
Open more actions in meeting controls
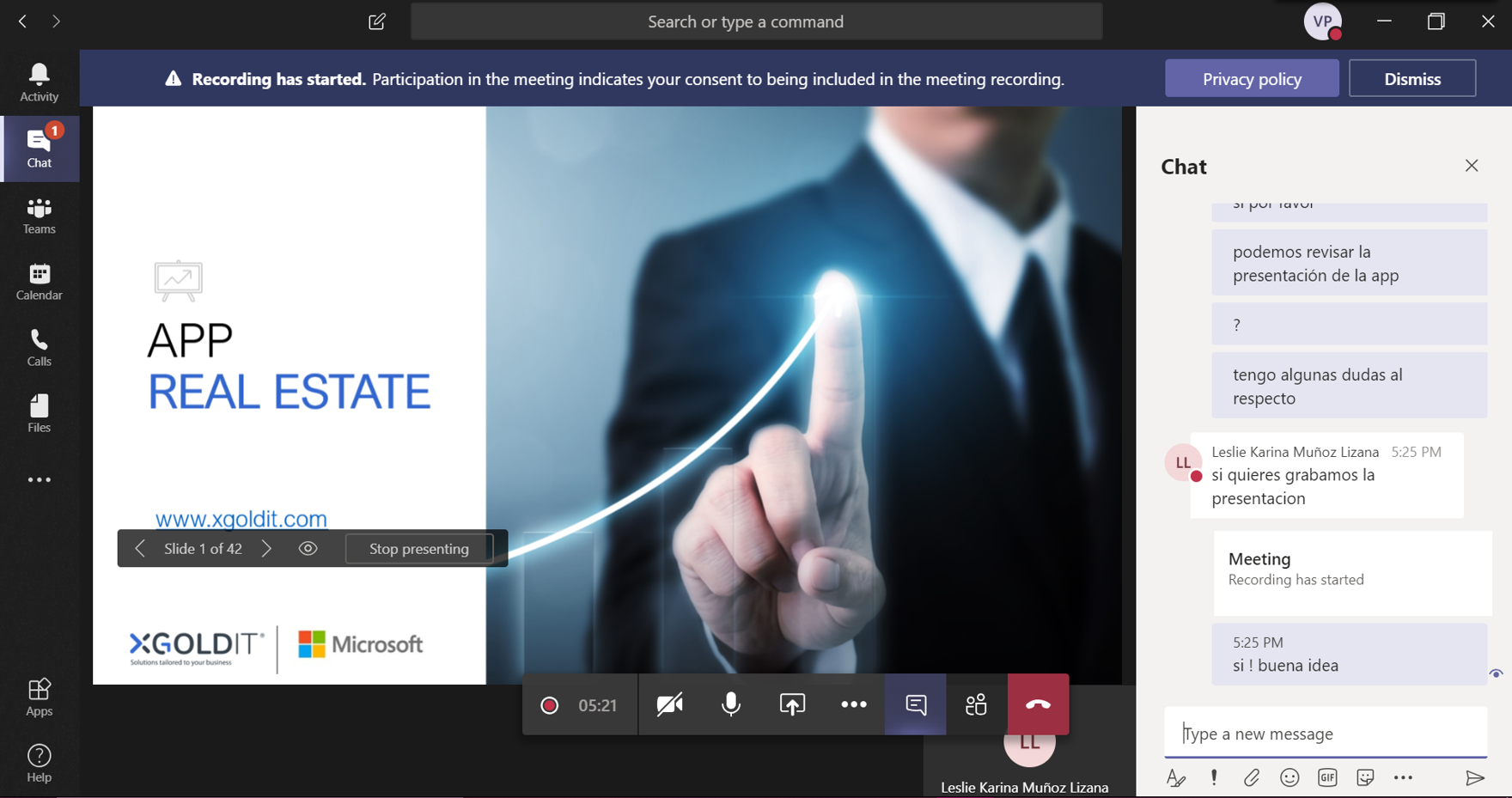[x=853, y=704]
